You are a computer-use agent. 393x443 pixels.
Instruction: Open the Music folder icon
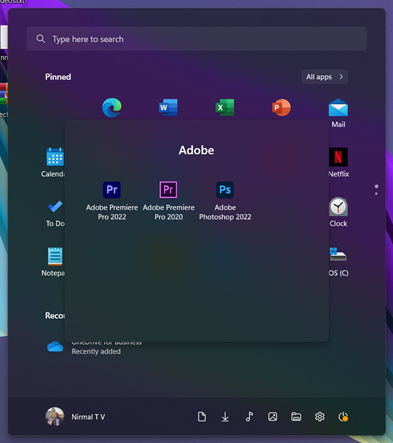click(249, 417)
